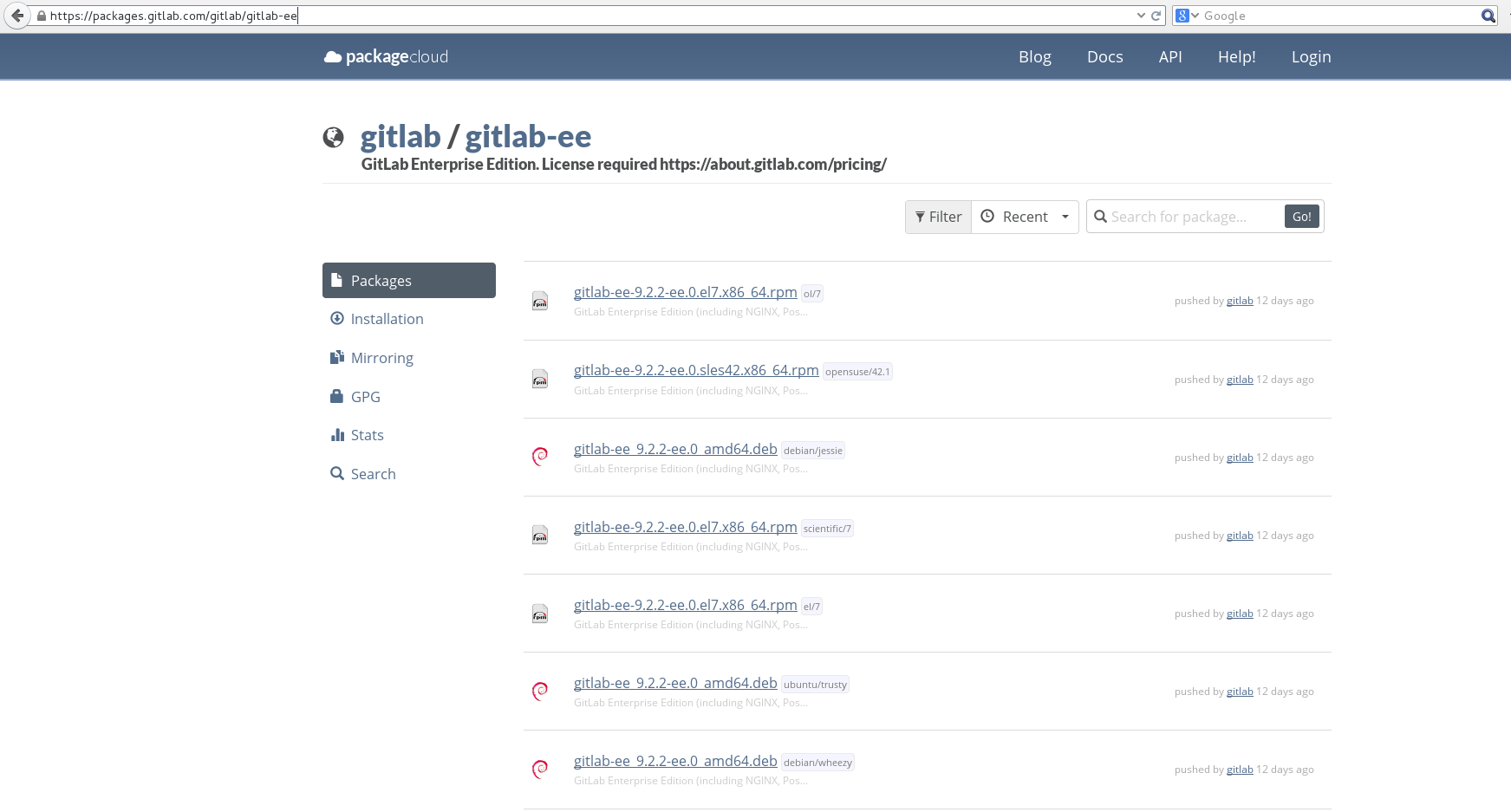Screen dimensions: 1511x812
Task: Open the API page
Action: [1170, 56]
